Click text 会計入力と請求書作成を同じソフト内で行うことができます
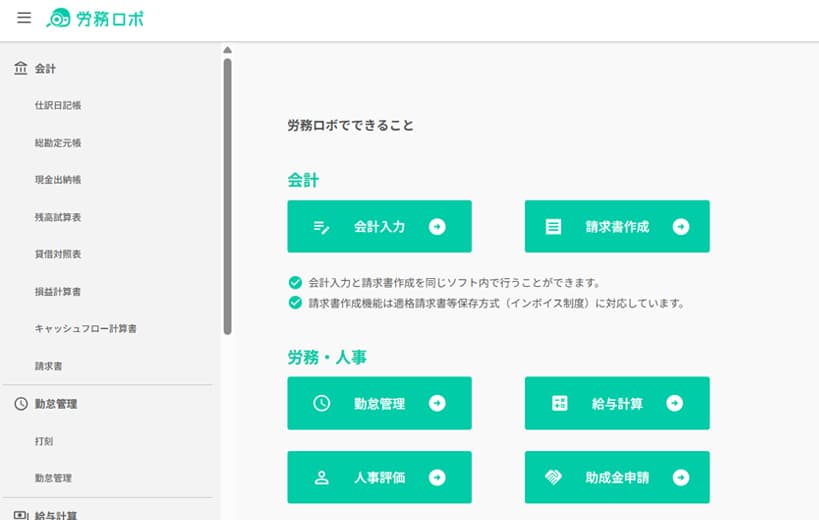This screenshot has height=520, width=819. 454,282
